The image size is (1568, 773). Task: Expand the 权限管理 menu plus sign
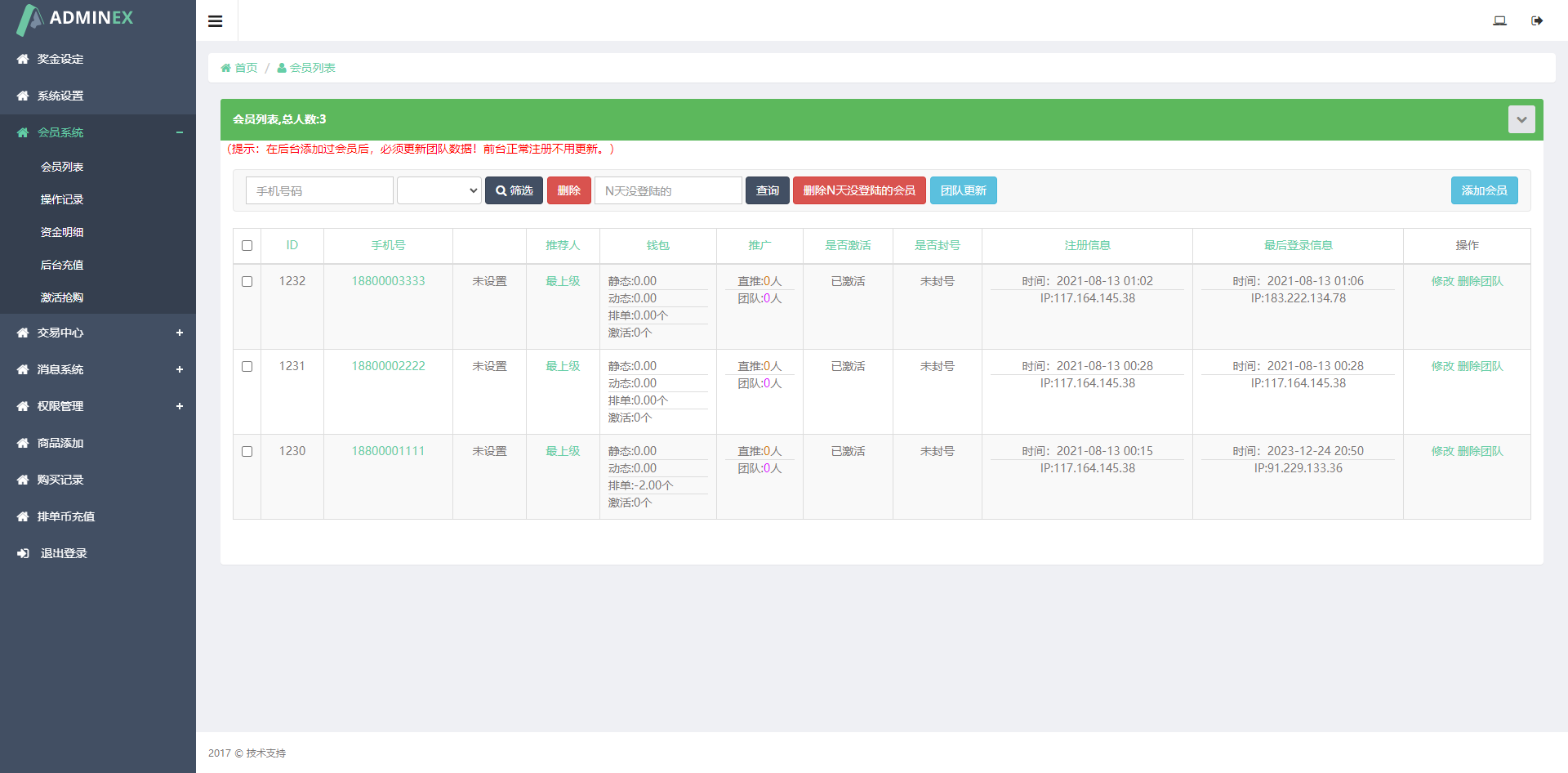[x=180, y=406]
